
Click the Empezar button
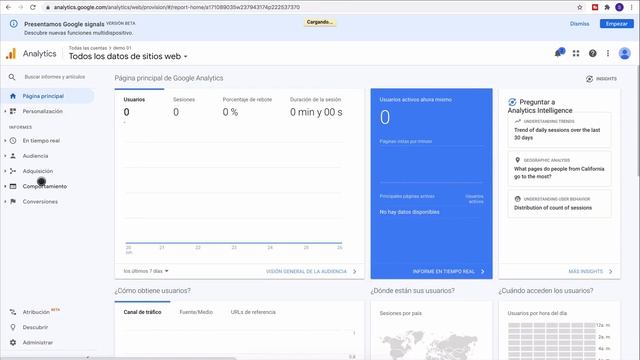616,24
